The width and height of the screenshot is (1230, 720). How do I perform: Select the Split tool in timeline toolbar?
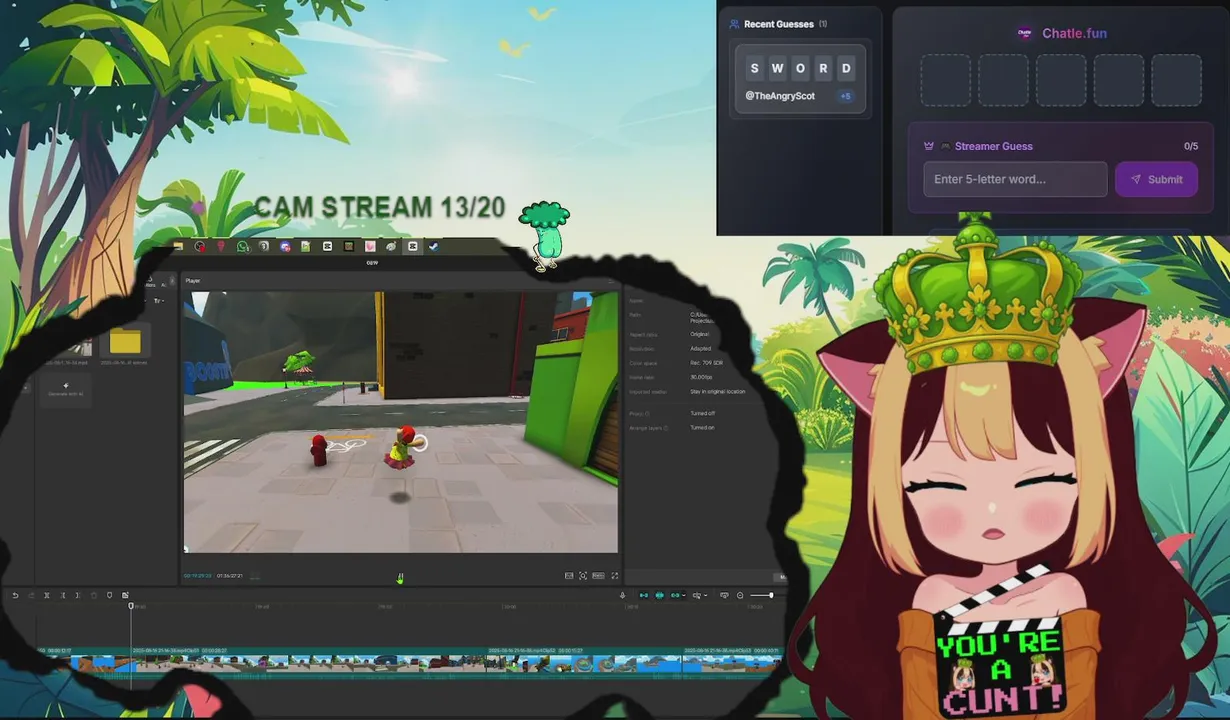(47, 595)
